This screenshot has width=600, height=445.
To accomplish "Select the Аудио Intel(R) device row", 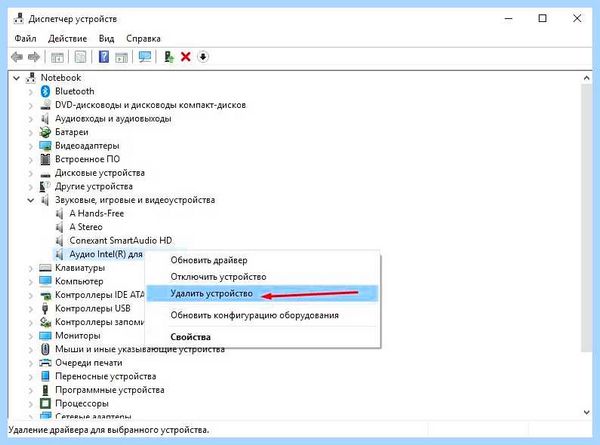I will tap(99, 254).
